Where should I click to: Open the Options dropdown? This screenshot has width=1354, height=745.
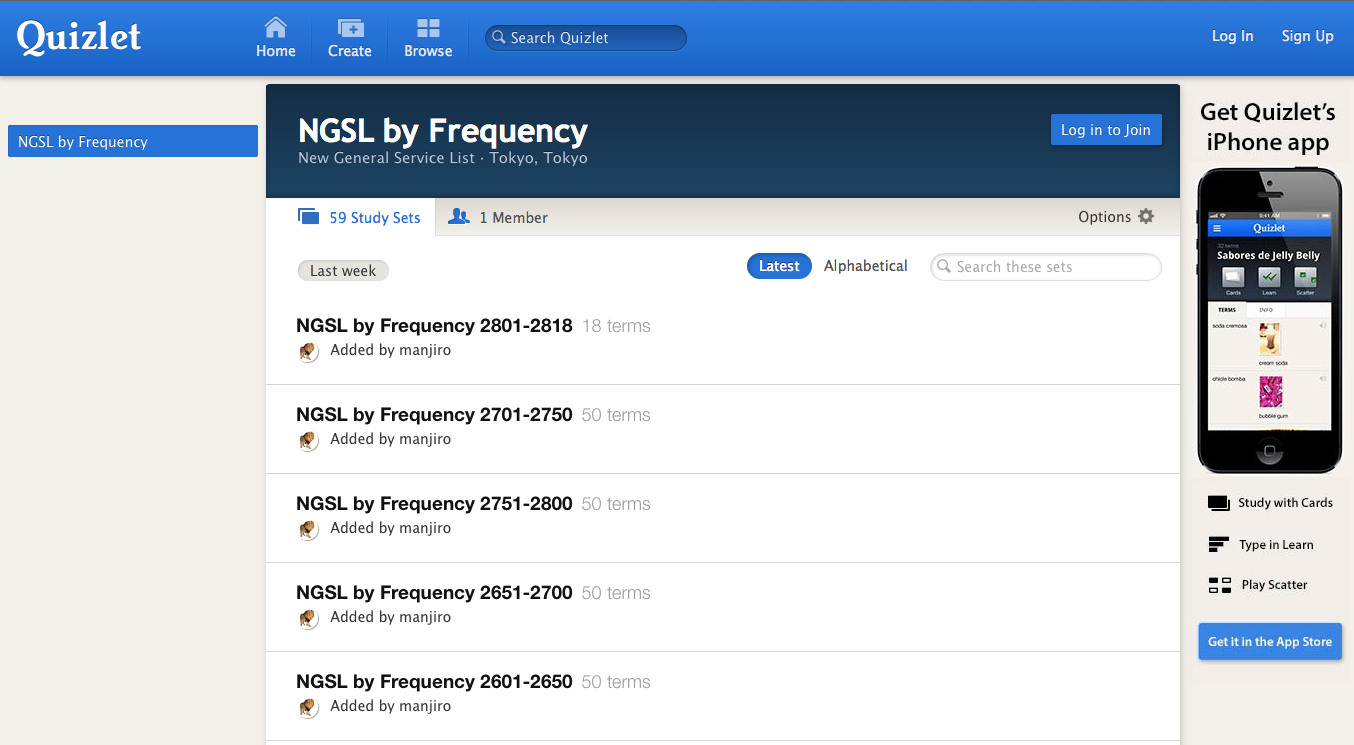pyautogui.click(x=1116, y=216)
